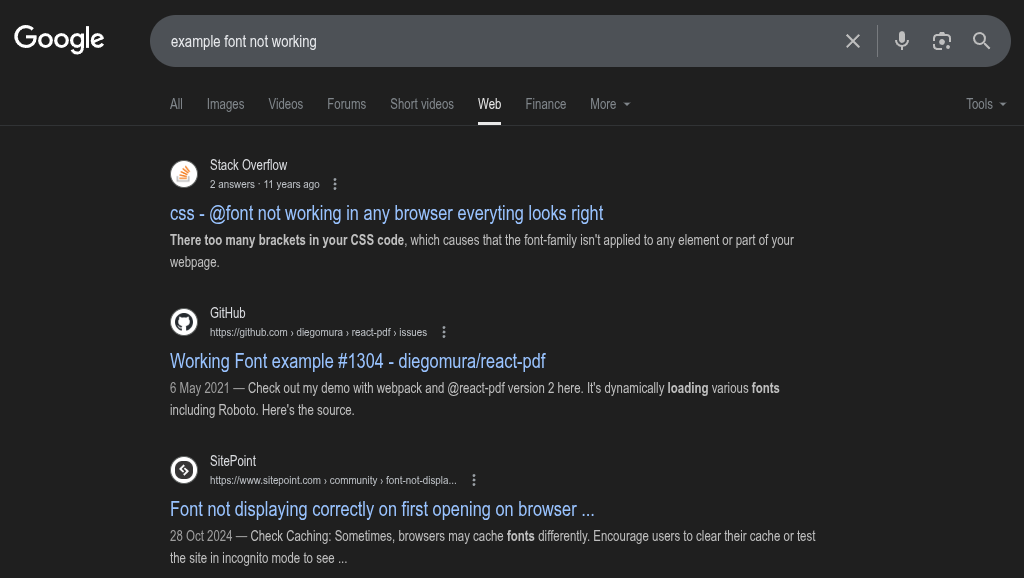The height and width of the screenshot is (578, 1024).
Task: Switch to the Images tab
Action: click(x=225, y=104)
